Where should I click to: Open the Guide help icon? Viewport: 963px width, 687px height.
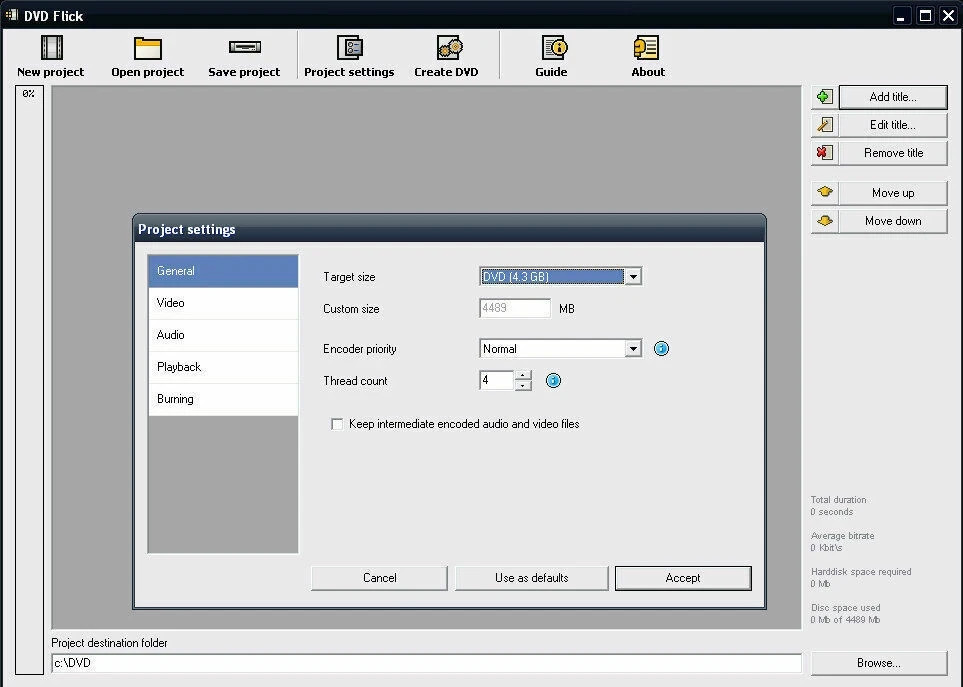(x=551, y=54)
